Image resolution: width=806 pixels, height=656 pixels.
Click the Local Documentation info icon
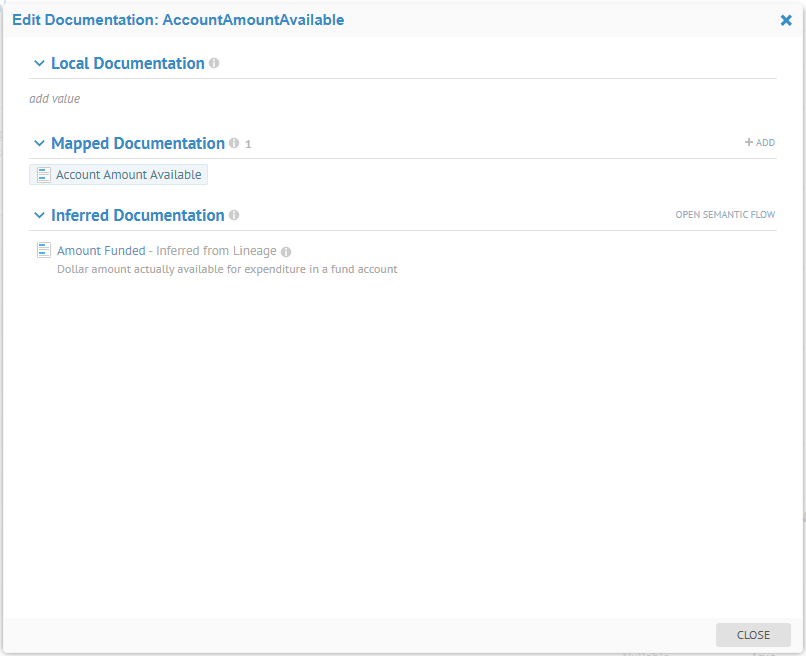pos(214,63)
